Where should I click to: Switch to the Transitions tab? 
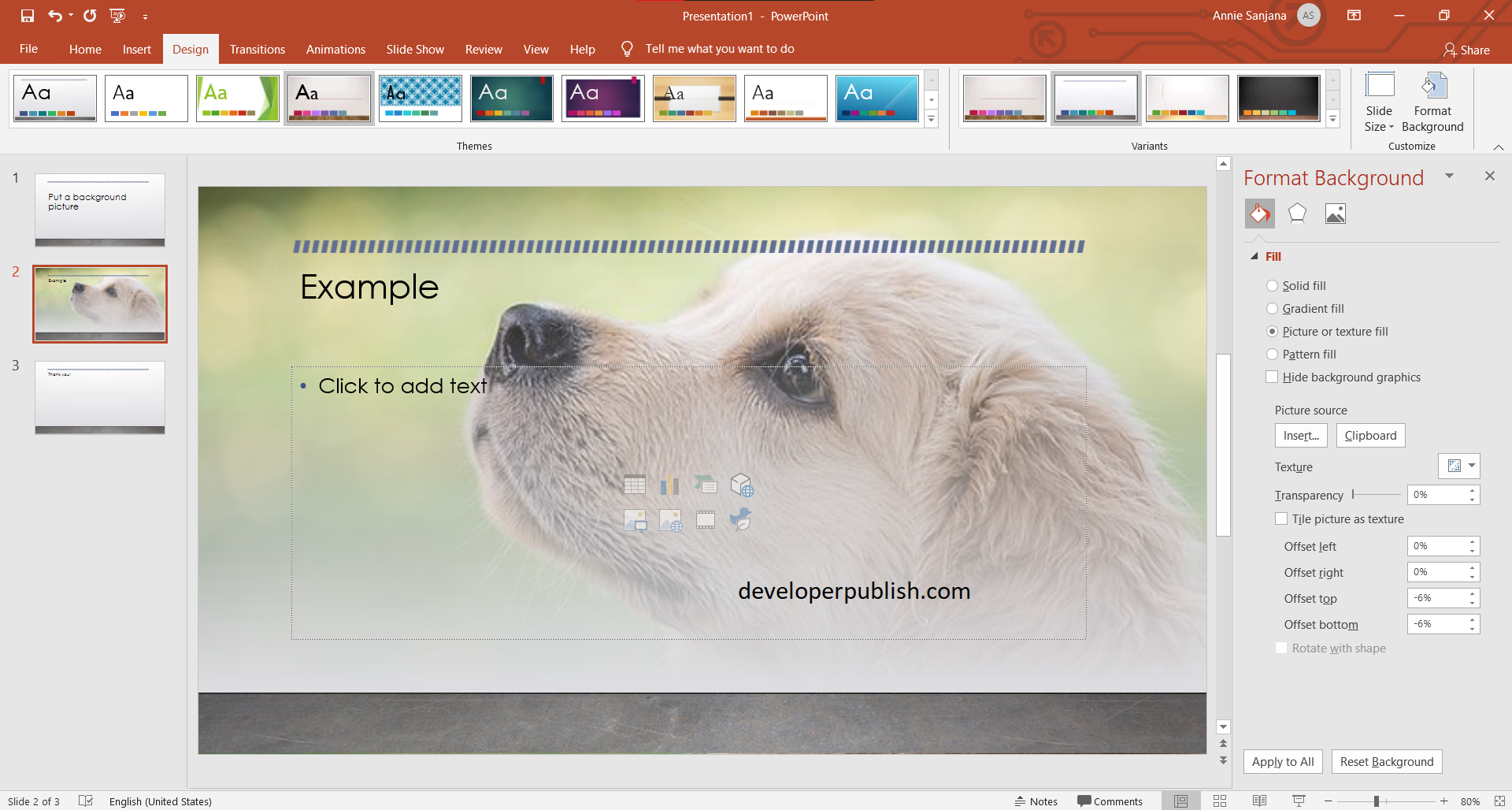(258, 49)
